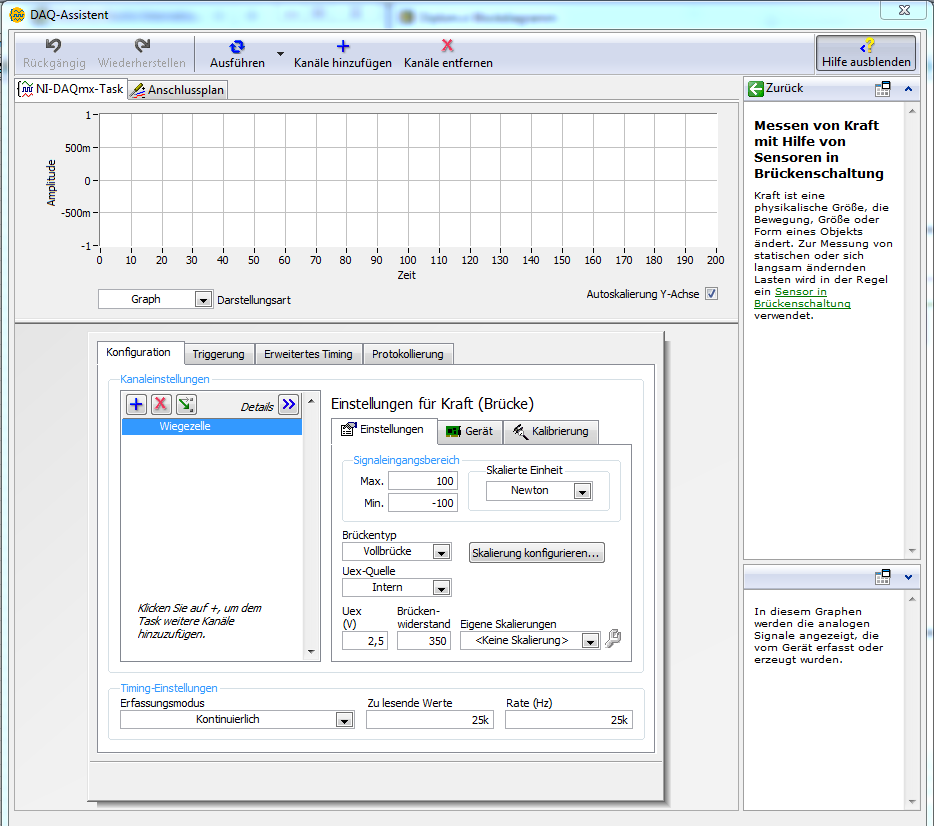This screenshot has height=826, width=934.
Task: Open the Erfassungsmodus Kontinuierlich dropdown
Action: (x=344, y=719)
